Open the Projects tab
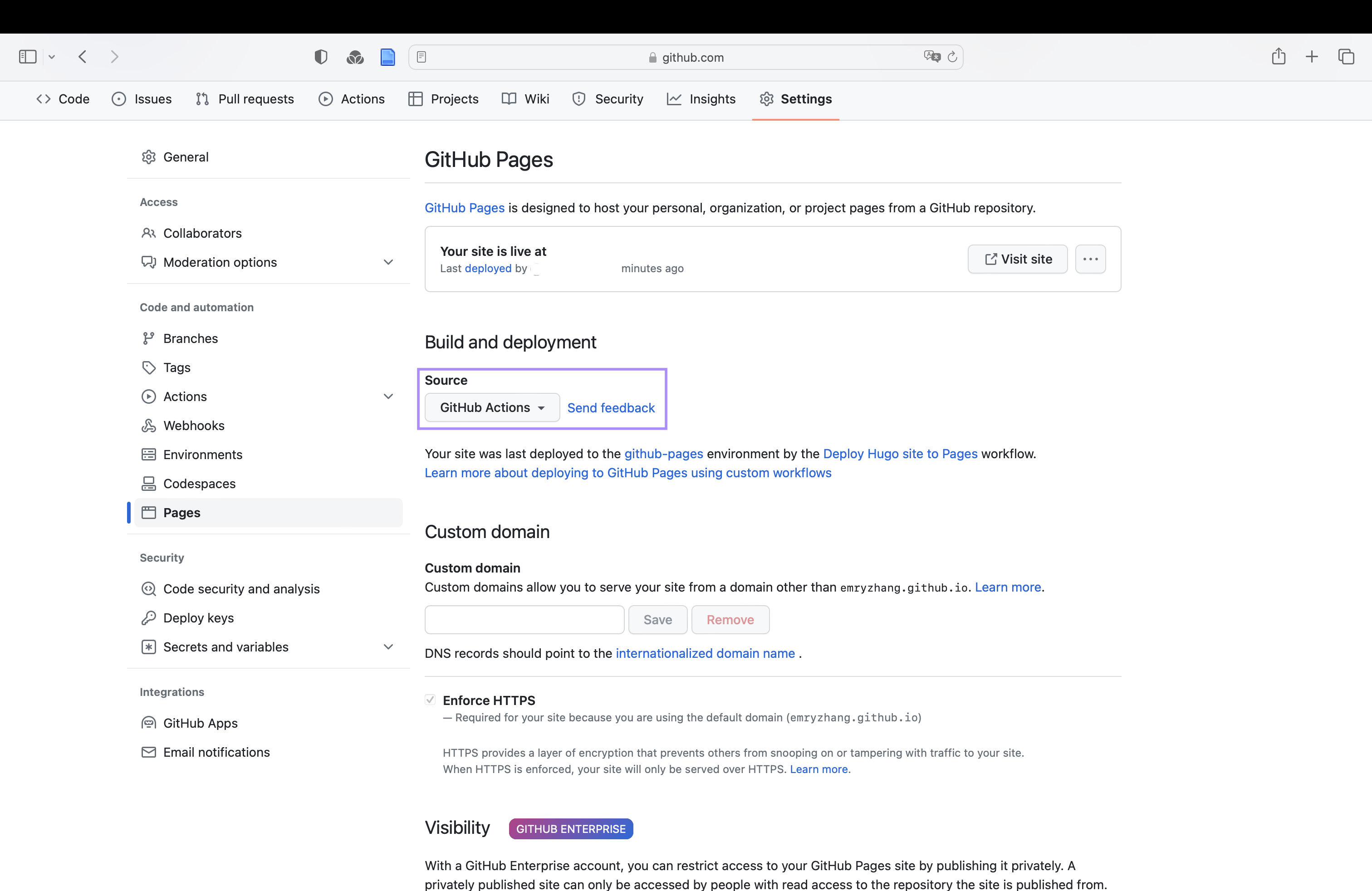Image resolution: width=1372 pixels, height=891 pixels. 443,99
